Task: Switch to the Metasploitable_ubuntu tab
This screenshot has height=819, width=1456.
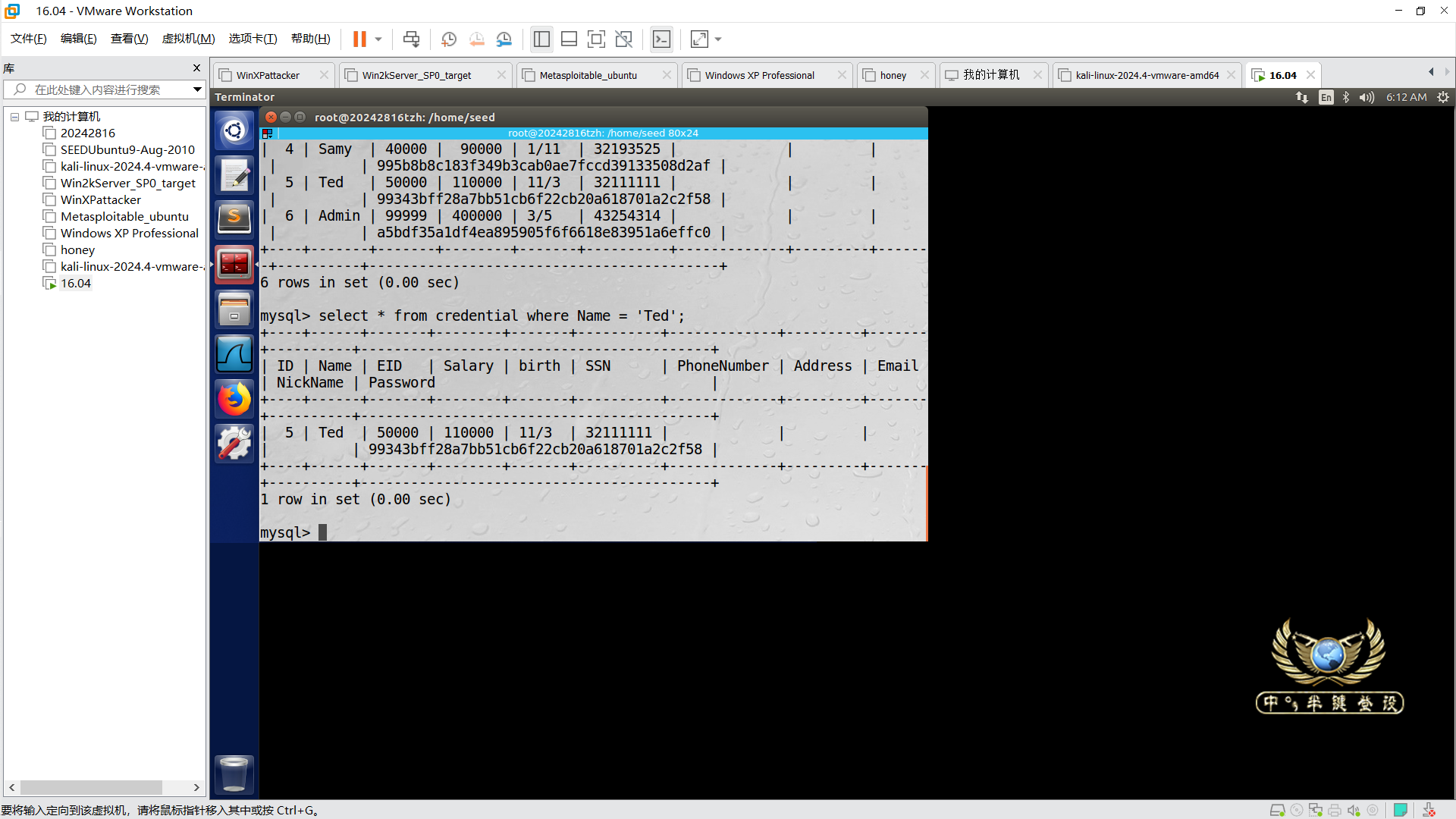Action: 588,75
